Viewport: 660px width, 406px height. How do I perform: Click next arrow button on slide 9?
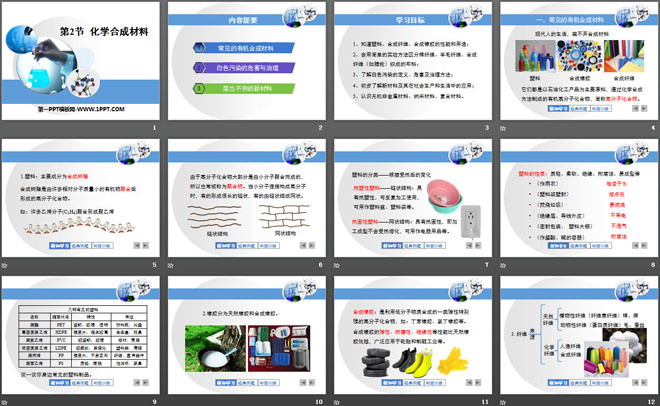pos(145,382)
